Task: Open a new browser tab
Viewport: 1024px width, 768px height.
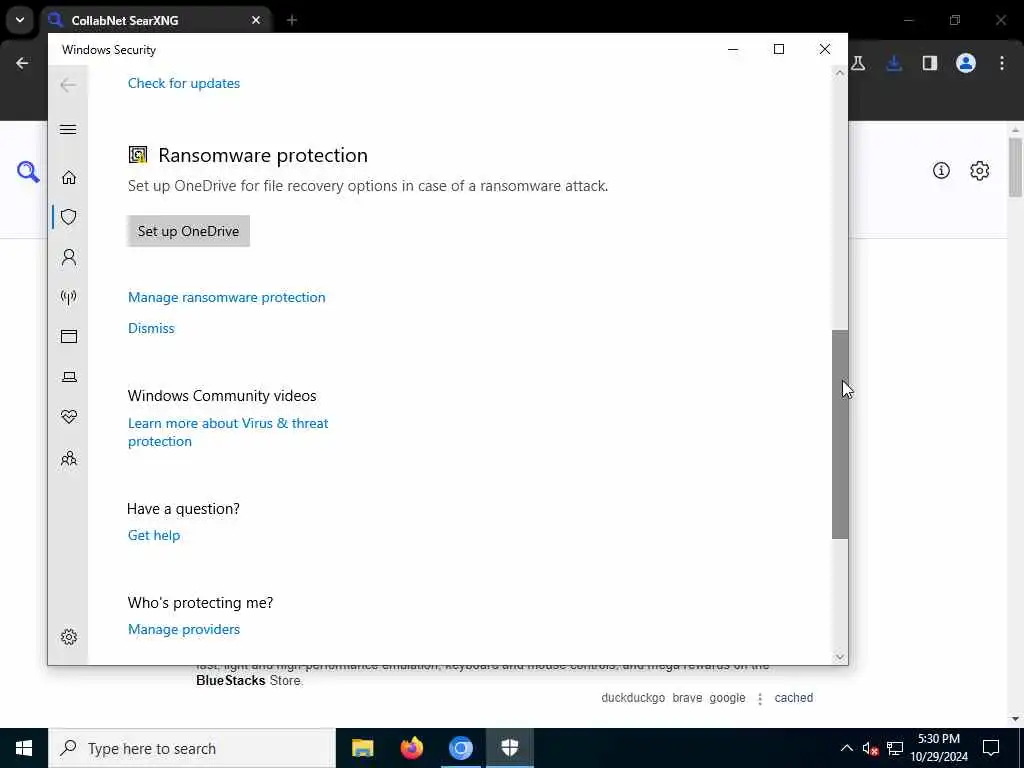Action: tap(292, 20)
